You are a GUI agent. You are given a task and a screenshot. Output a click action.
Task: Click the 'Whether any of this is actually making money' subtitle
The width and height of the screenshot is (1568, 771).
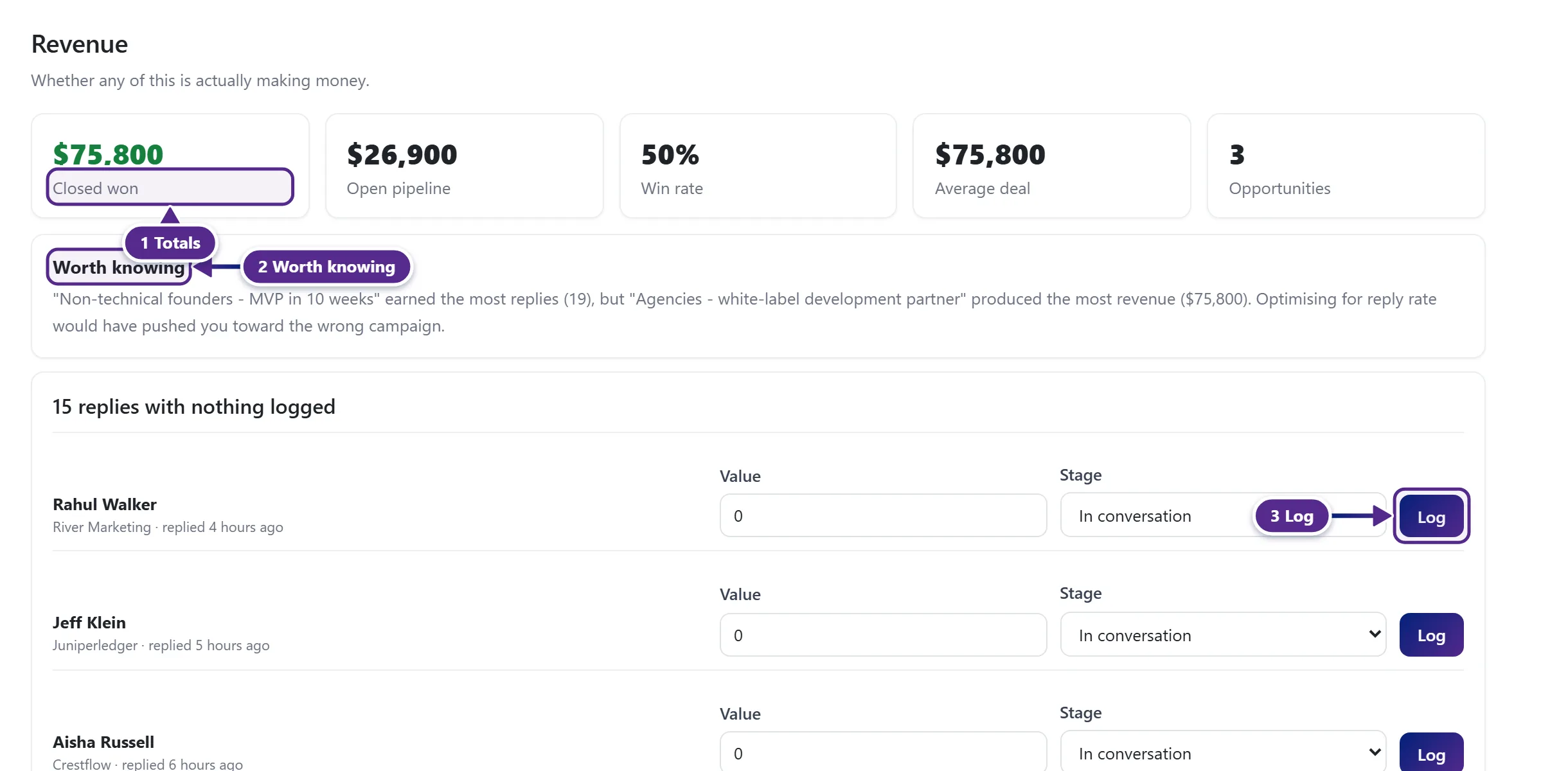(200, 80)
